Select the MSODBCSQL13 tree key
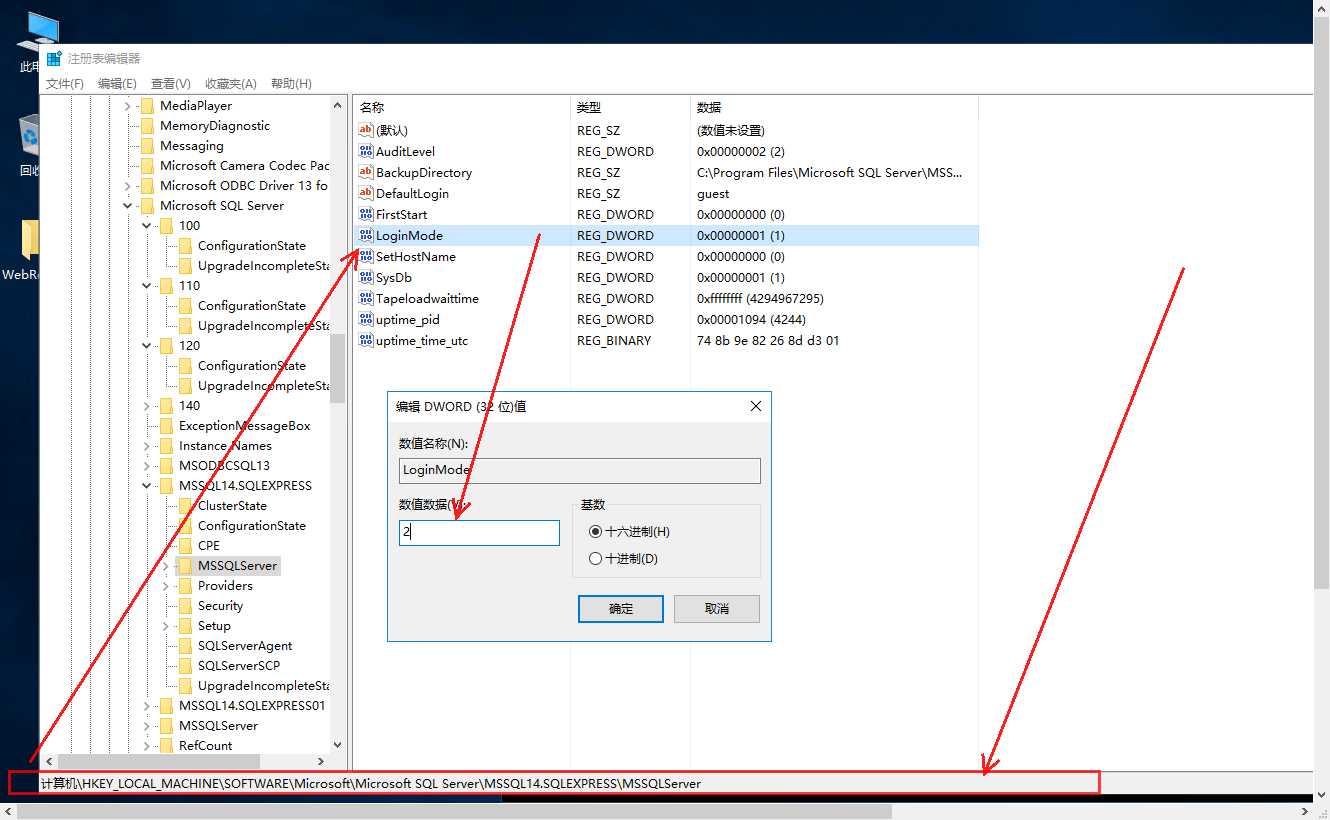 [x=224, y=465]
